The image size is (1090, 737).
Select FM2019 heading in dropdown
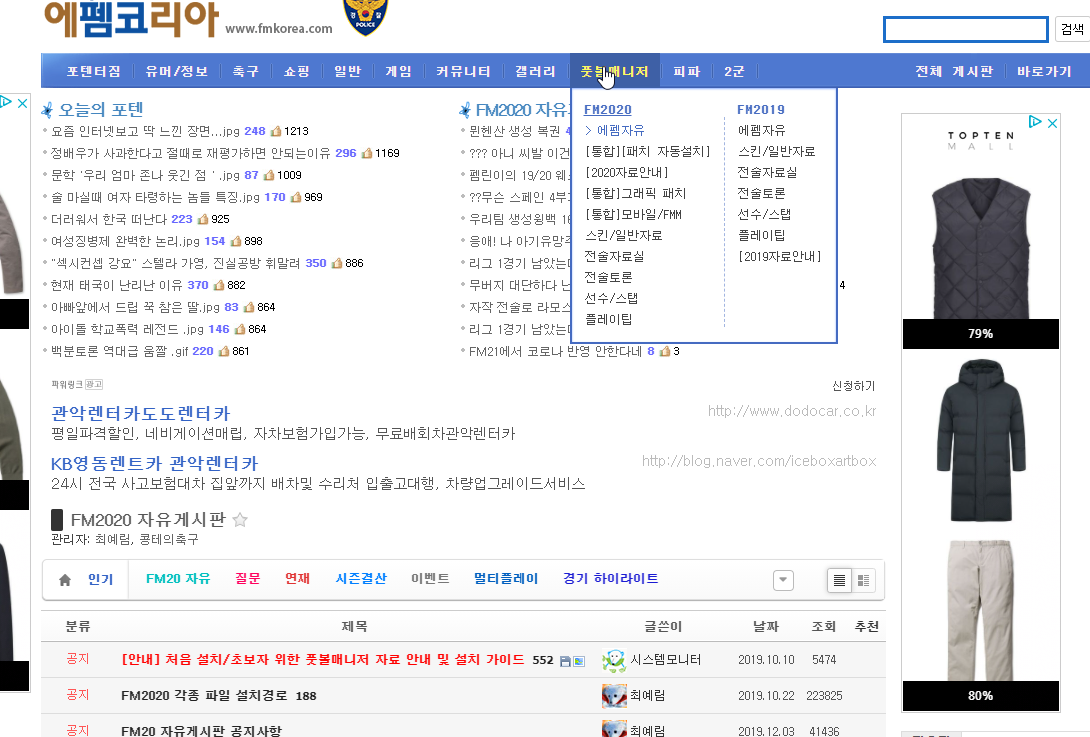pos(760,110)
